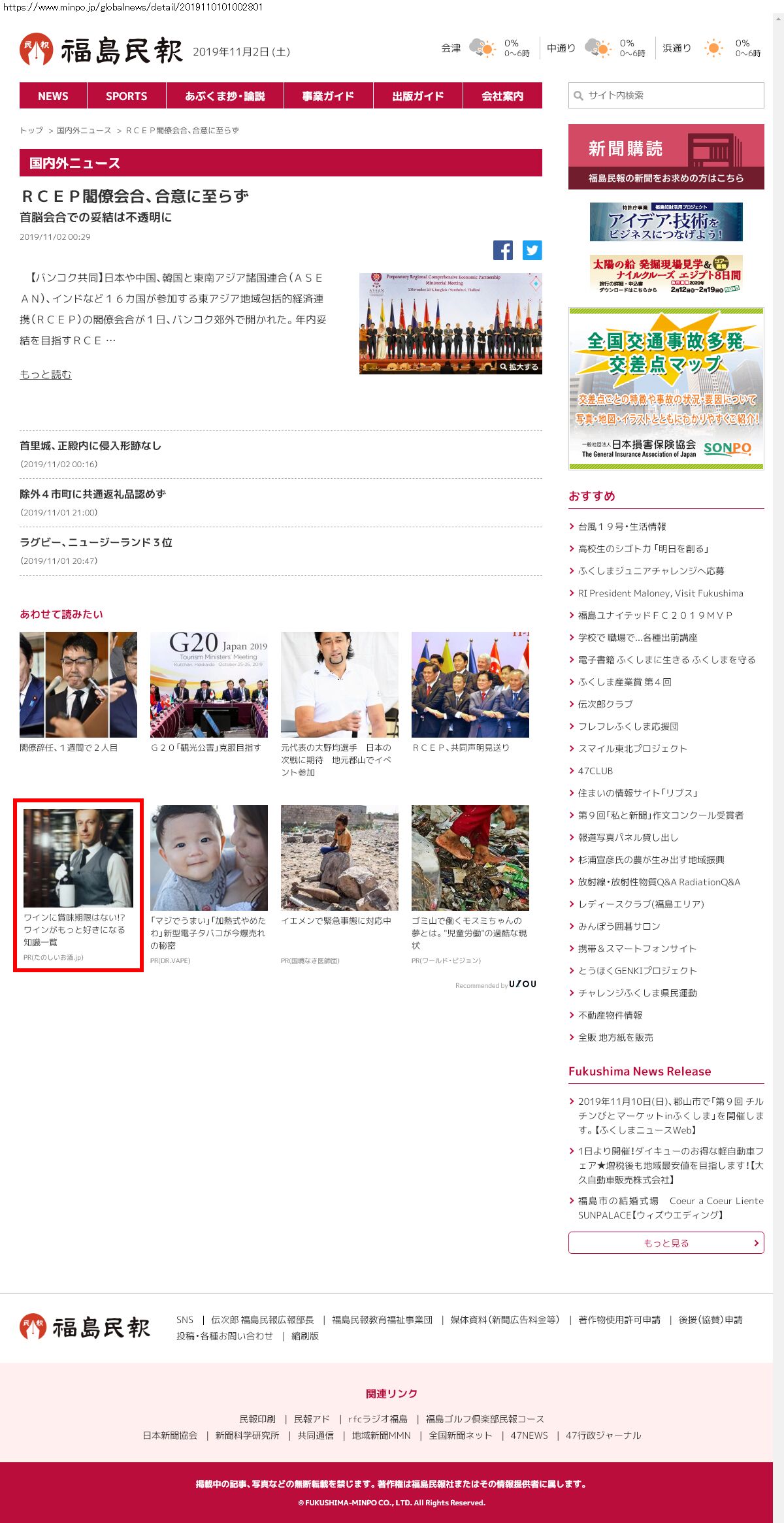Select the 会社案内 menu item

[502, 96]
